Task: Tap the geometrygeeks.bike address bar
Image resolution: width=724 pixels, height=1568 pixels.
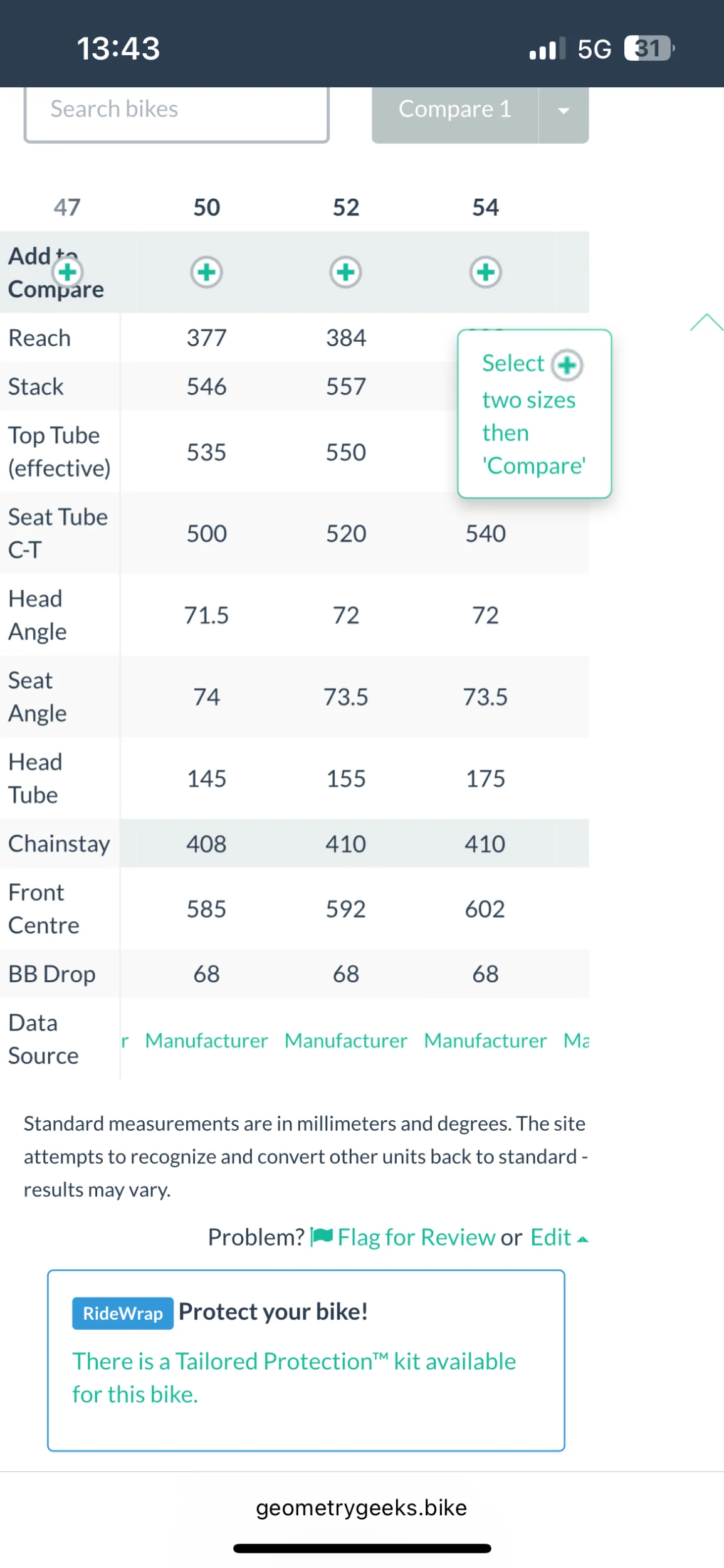Action: [x=361, y=1507]
